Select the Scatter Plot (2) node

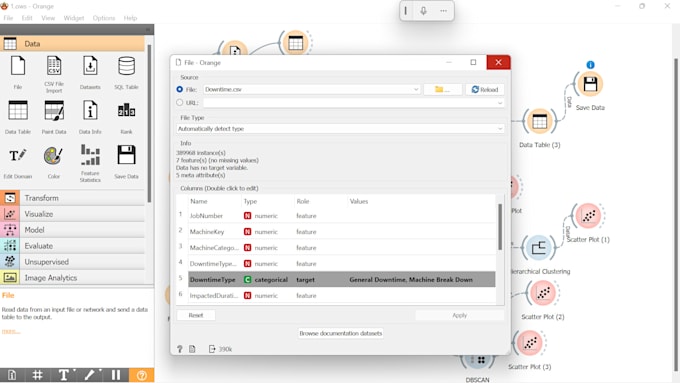point(543,293)
